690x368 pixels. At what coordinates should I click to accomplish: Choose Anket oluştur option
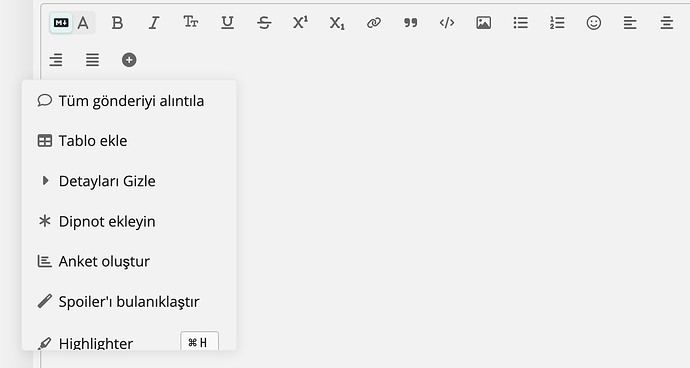[x=129, y=261]
